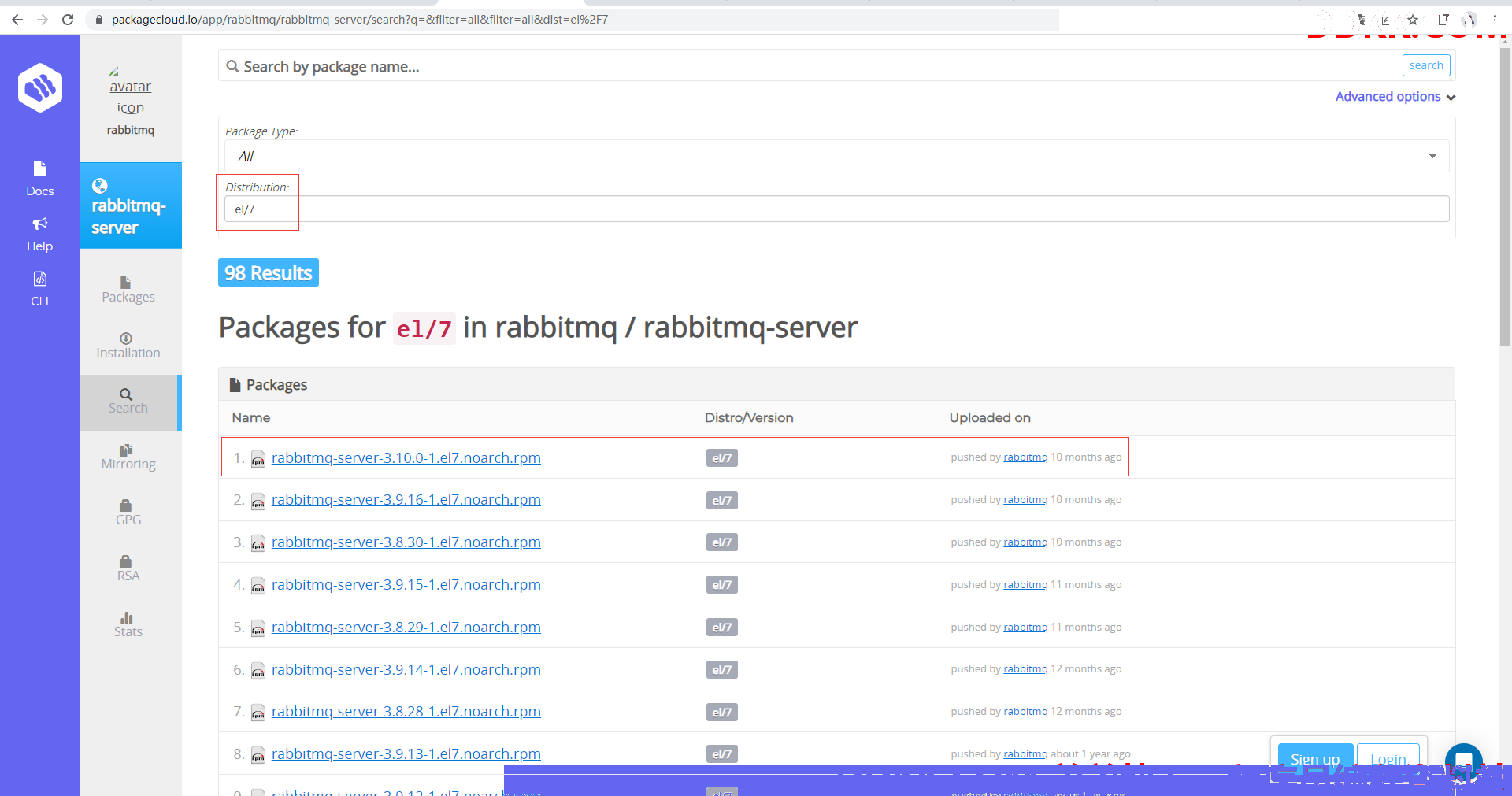
Task: Click rabbitmq uploader link on 3.9.14 row
Action: click(x=1025, y=669)
